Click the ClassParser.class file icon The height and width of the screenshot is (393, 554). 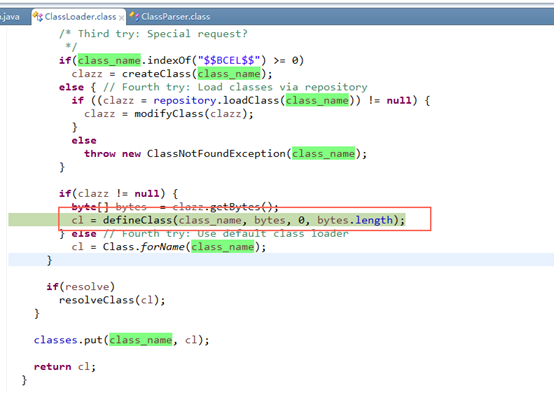click(x=134, y=16)
